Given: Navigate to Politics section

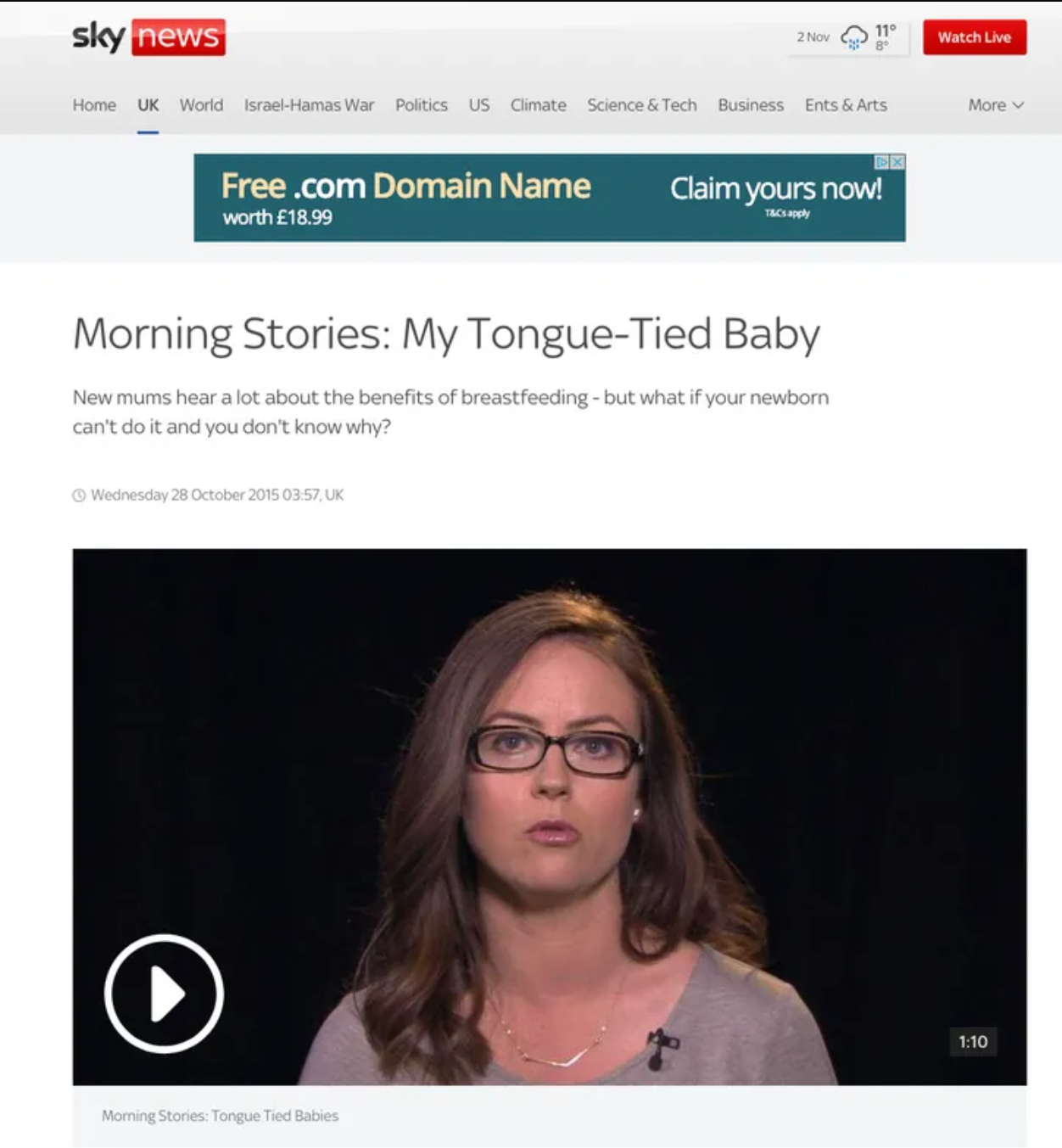Looking at the screenshot, I should coord(422,105).
